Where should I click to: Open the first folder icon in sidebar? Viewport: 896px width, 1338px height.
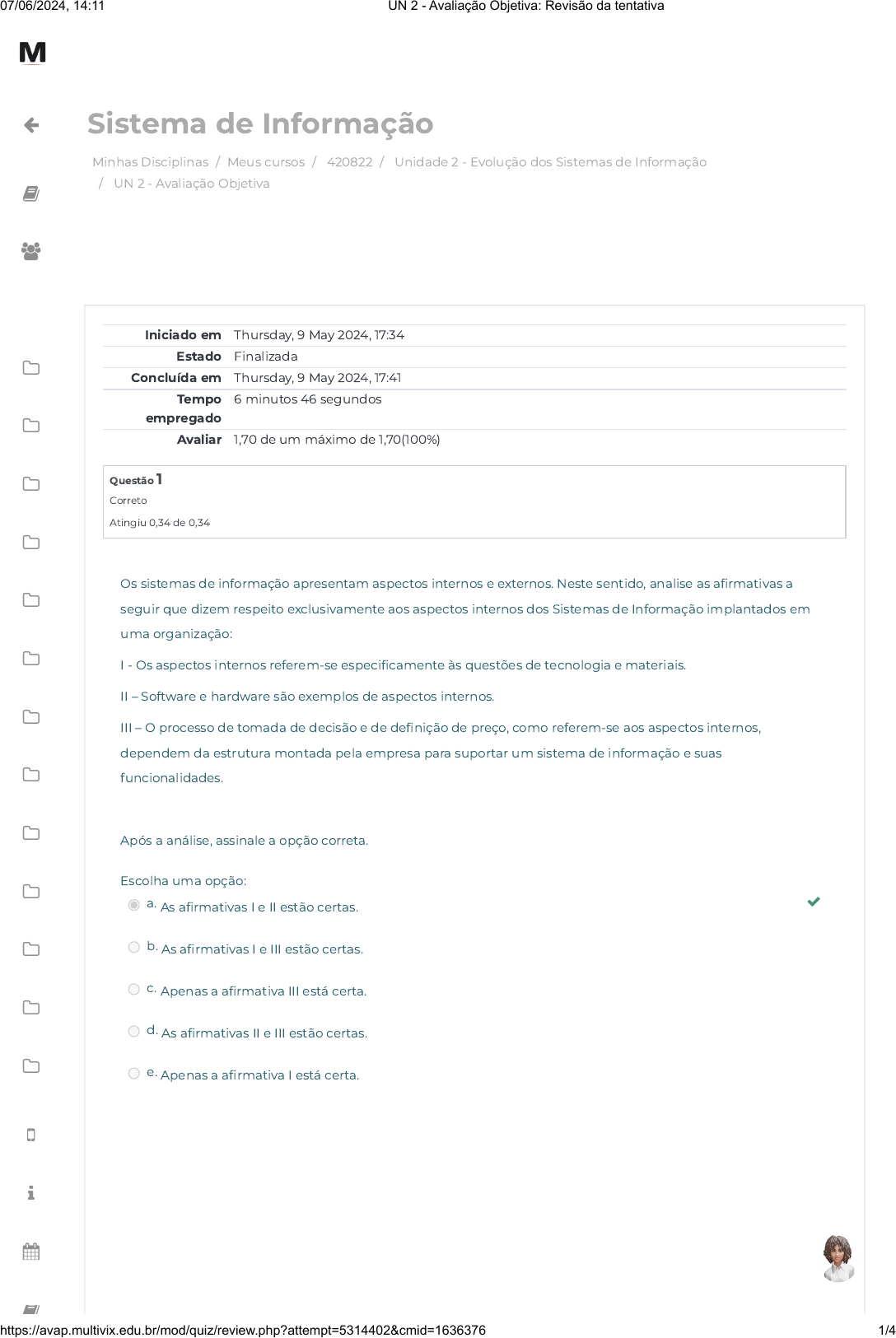[31, 368]
